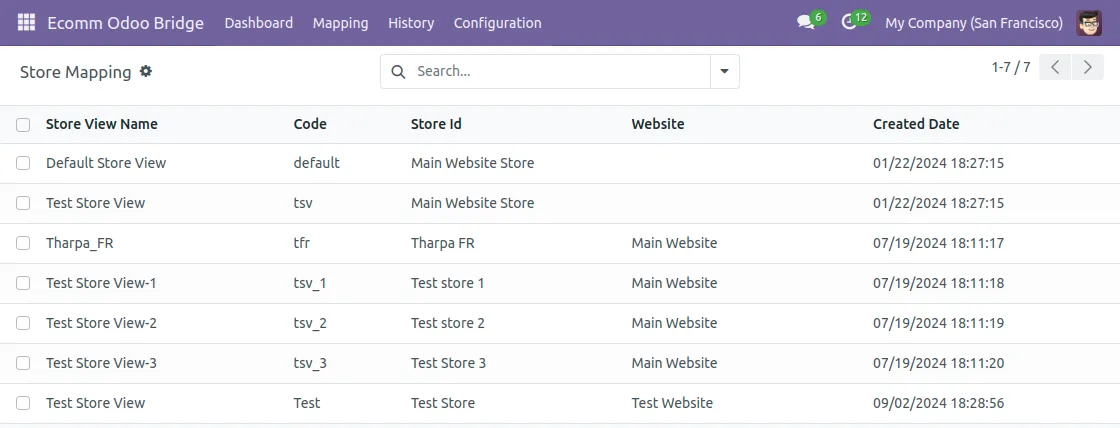
Task: Sort by Store Id column header
Action: tap(436, 124)
